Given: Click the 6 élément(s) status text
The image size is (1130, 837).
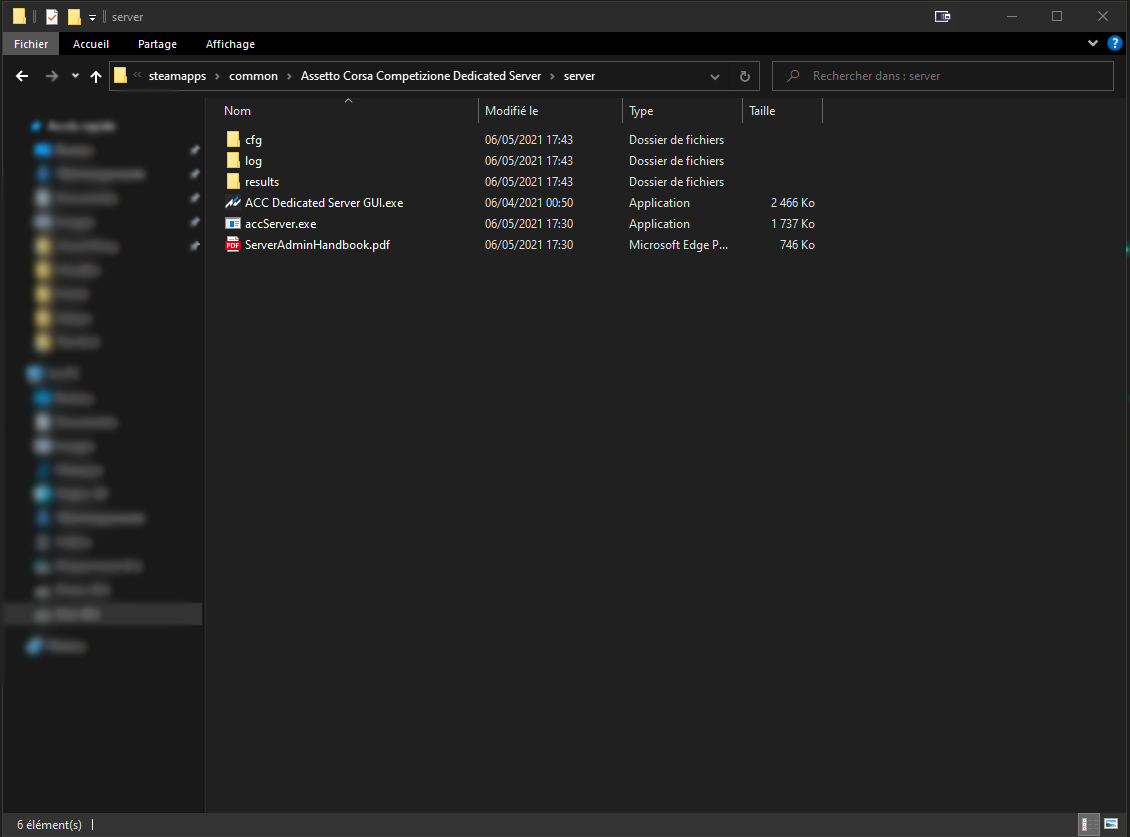Looking at the screenshot, I should click(x=49, y=824).
